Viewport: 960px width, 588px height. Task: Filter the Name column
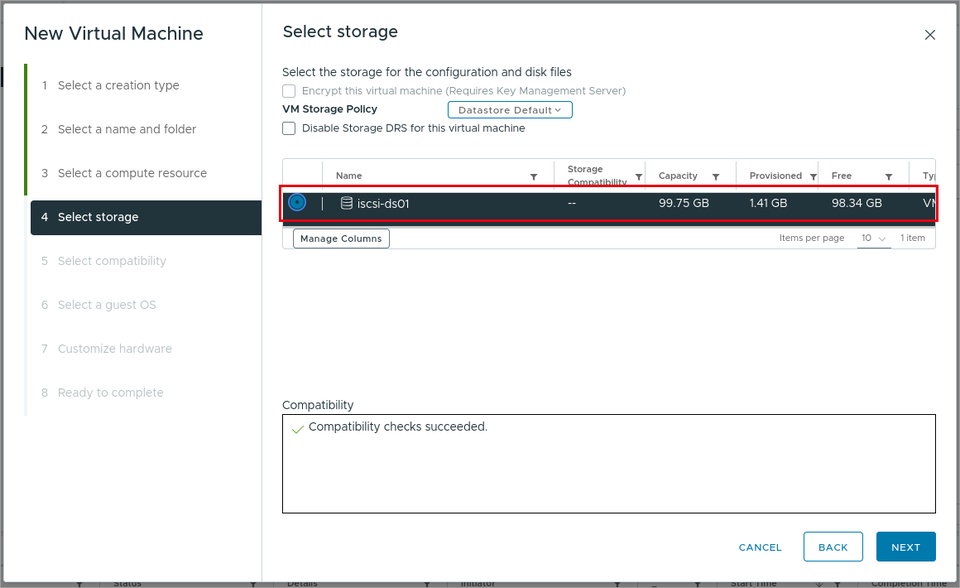coord(534,176)
